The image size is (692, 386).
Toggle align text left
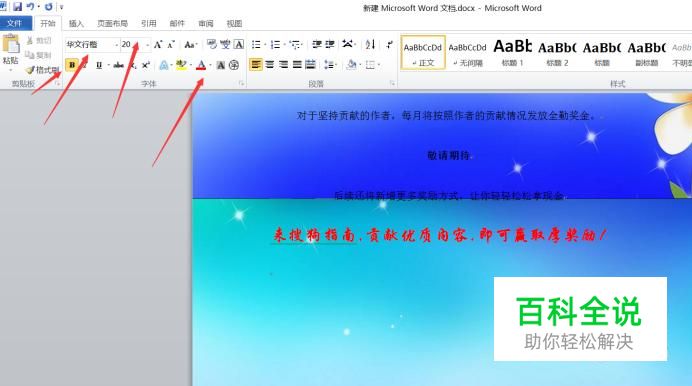click(x=256, y=65)
